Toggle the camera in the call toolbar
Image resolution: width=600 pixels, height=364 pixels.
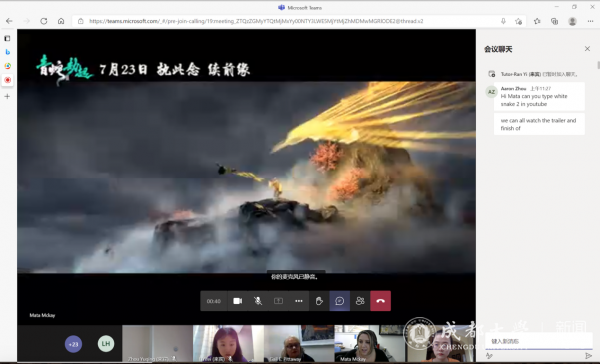[238, 301]
